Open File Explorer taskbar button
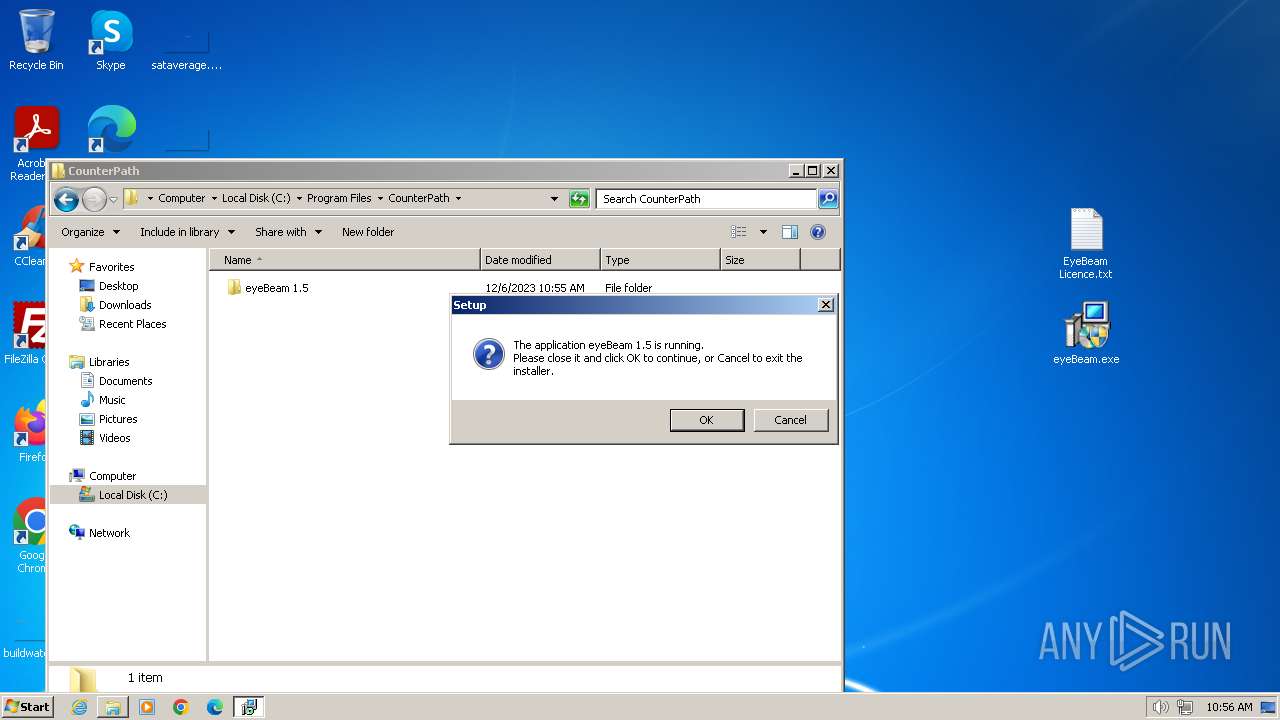 (x=113, y=707)
